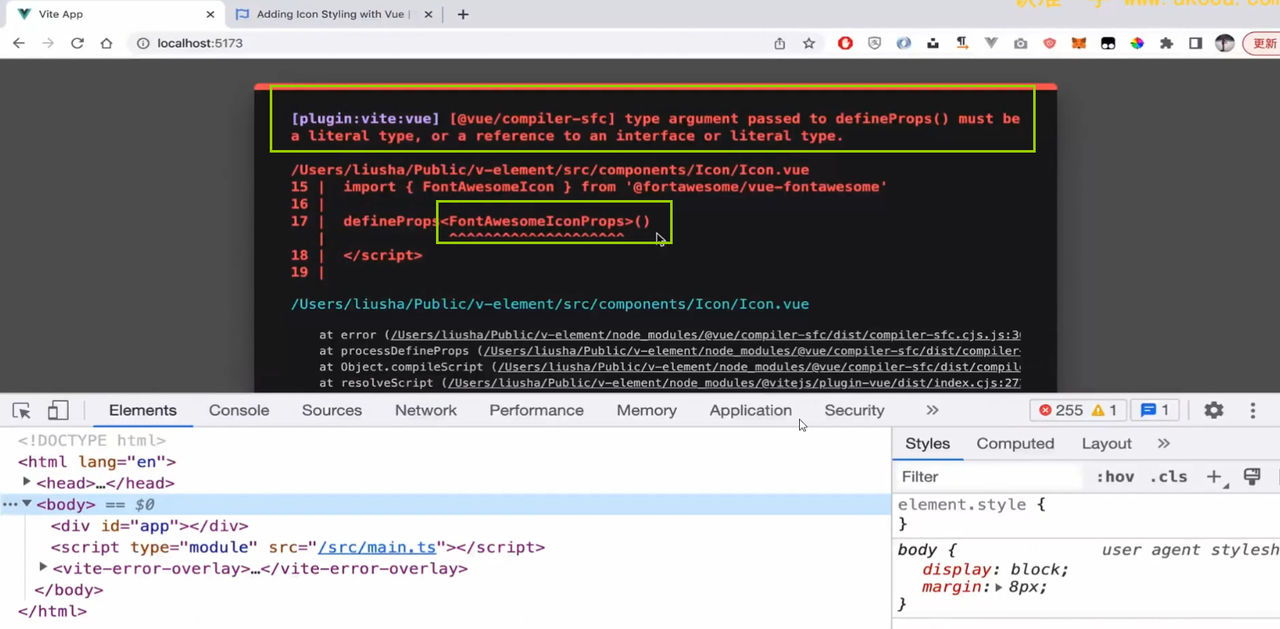The width and height of the screenshot is (1280, 629).
Task: Select the Vite App browser tab
Action: click(x=115, y=15)
